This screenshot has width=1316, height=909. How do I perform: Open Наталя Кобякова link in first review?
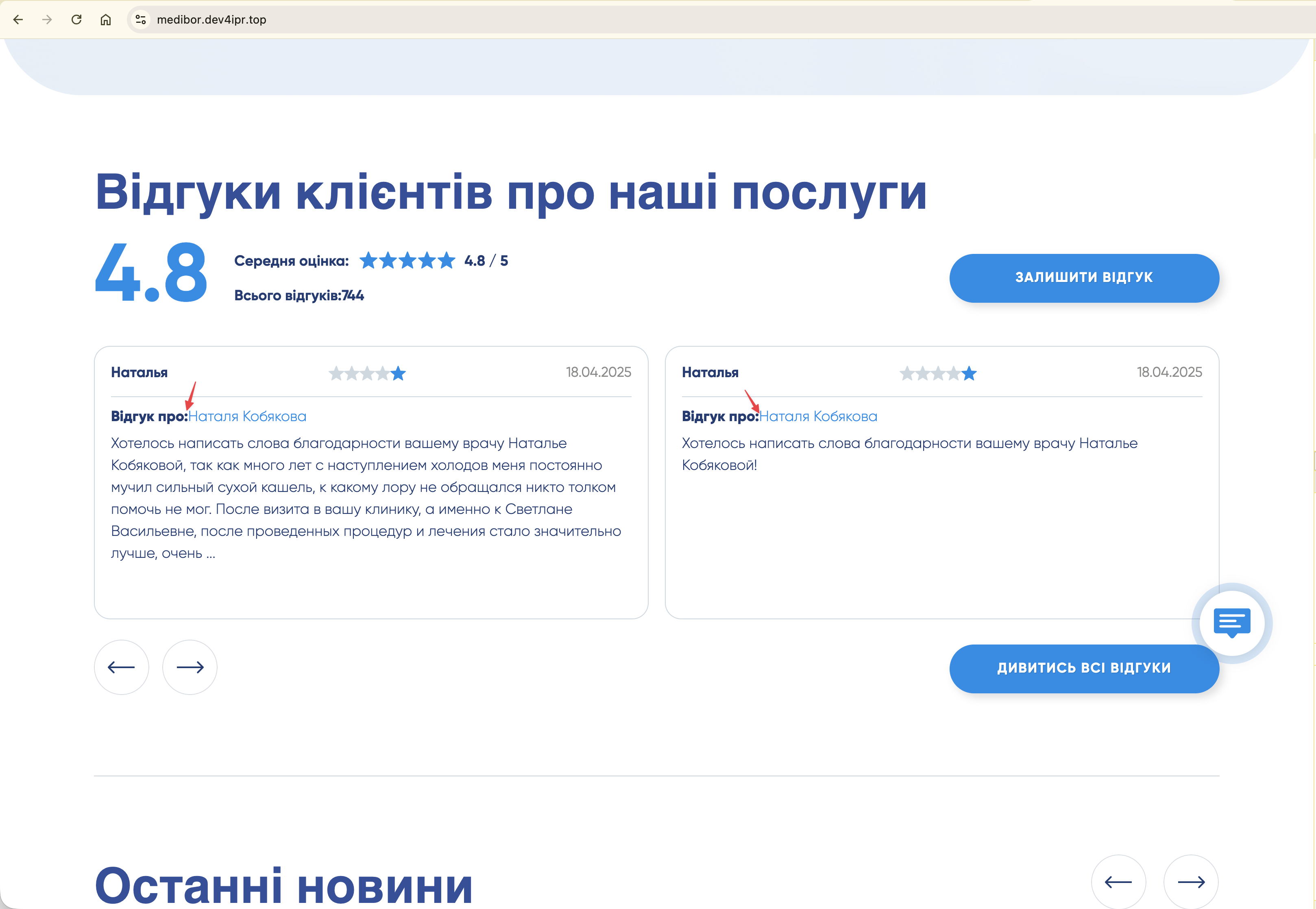pyautogui.click(x=247, y=416)
